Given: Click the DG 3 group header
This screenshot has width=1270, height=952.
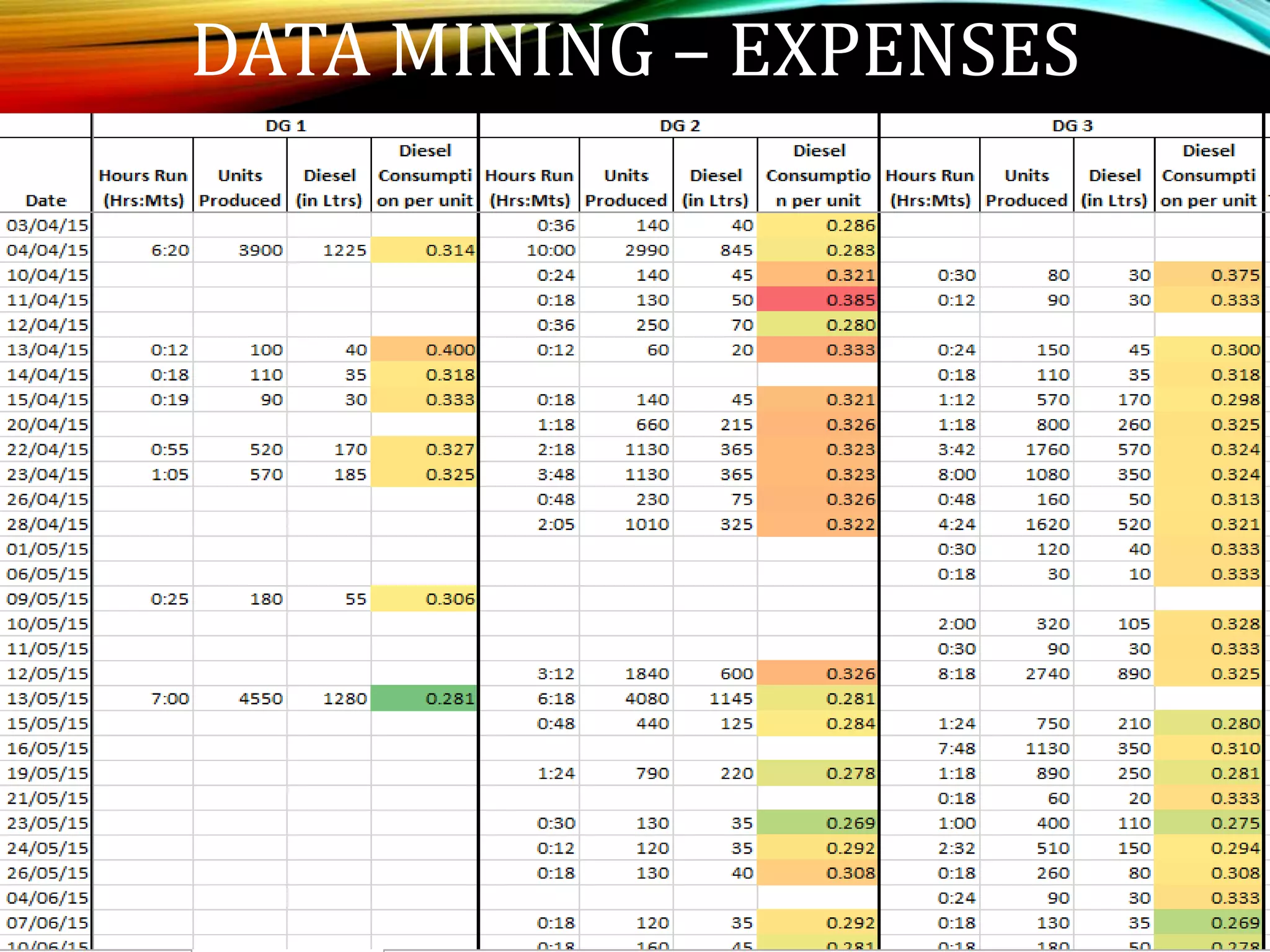Looking at the screenshot, I should (1072, 126).
